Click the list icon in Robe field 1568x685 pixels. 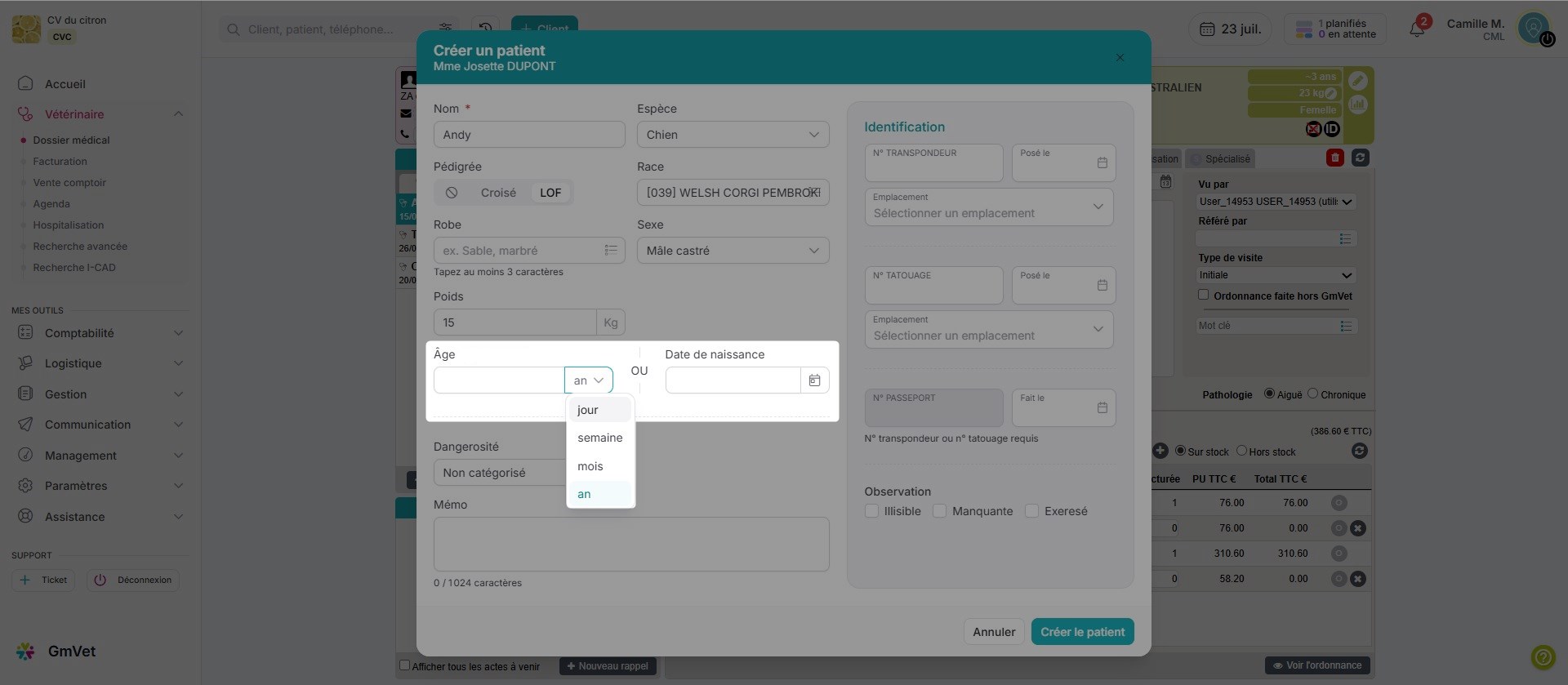tap(610, 251)
